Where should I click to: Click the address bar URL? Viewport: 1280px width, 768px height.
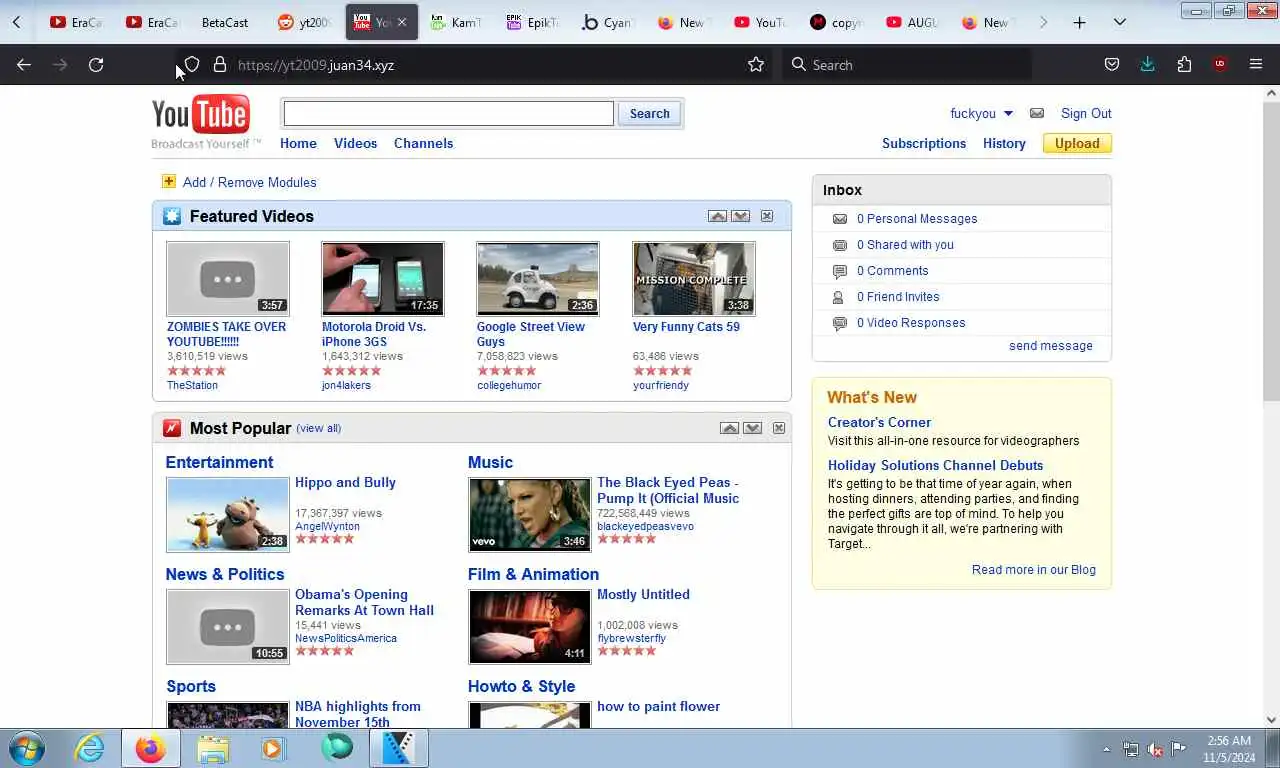[x=316, y=65]
